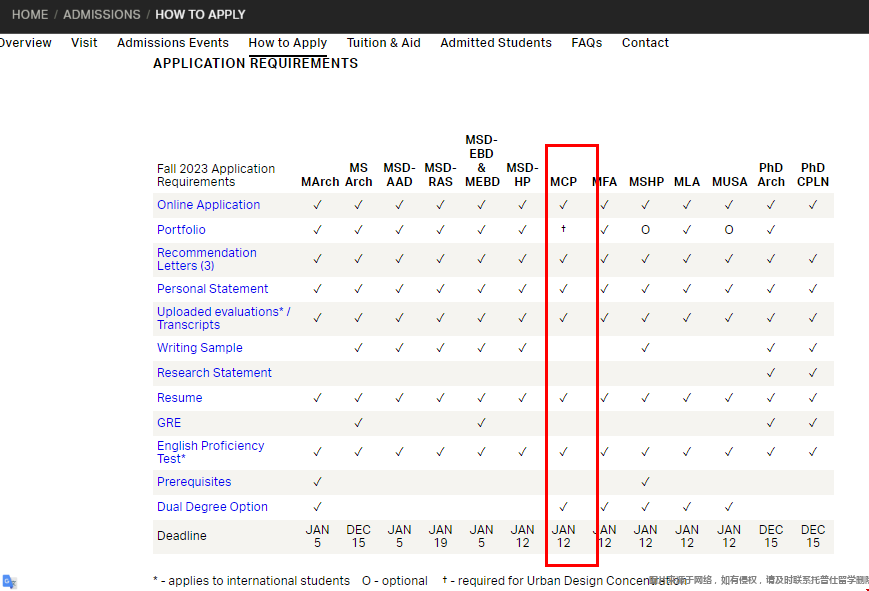
Task: Click the Dual Degree Option link
Action: (x=212, y=507)
